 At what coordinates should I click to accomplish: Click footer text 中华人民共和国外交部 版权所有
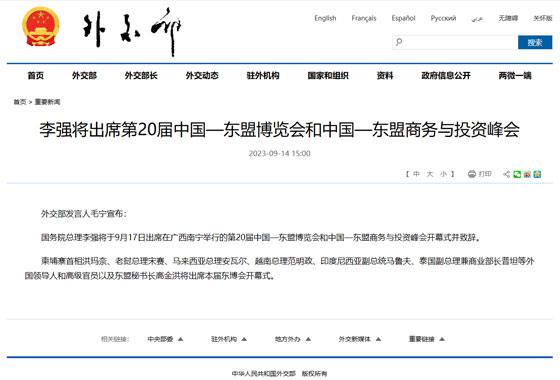pyautogui.click(x=279, y=374)
